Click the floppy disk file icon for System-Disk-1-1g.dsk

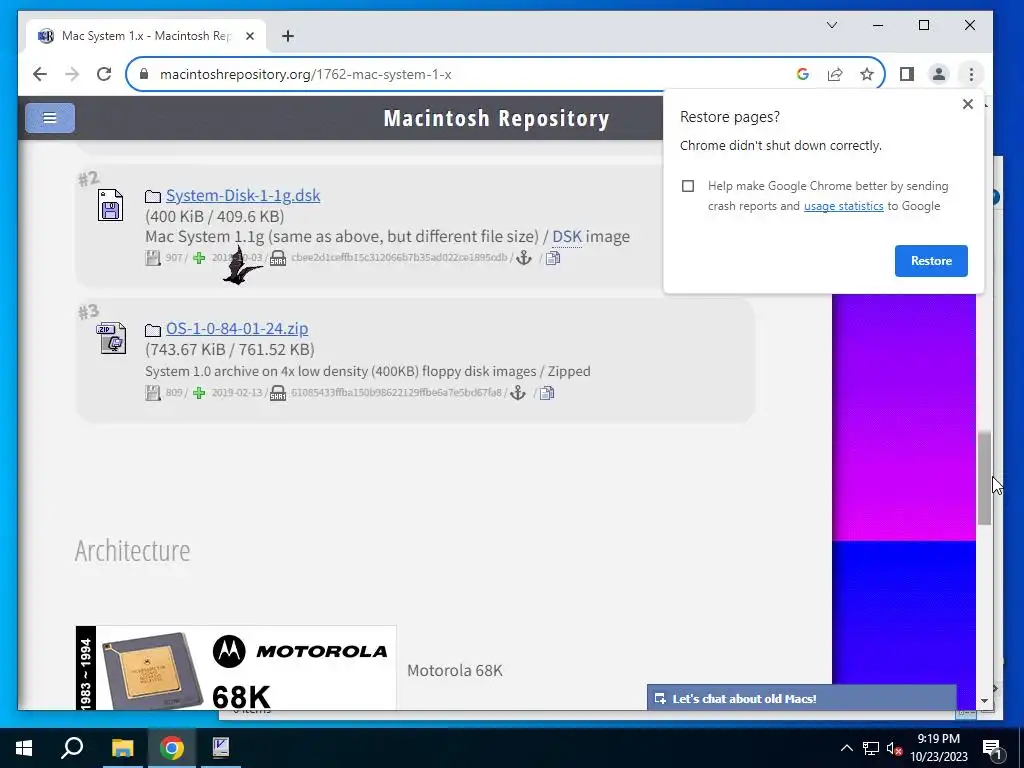[x=110, y=205]
